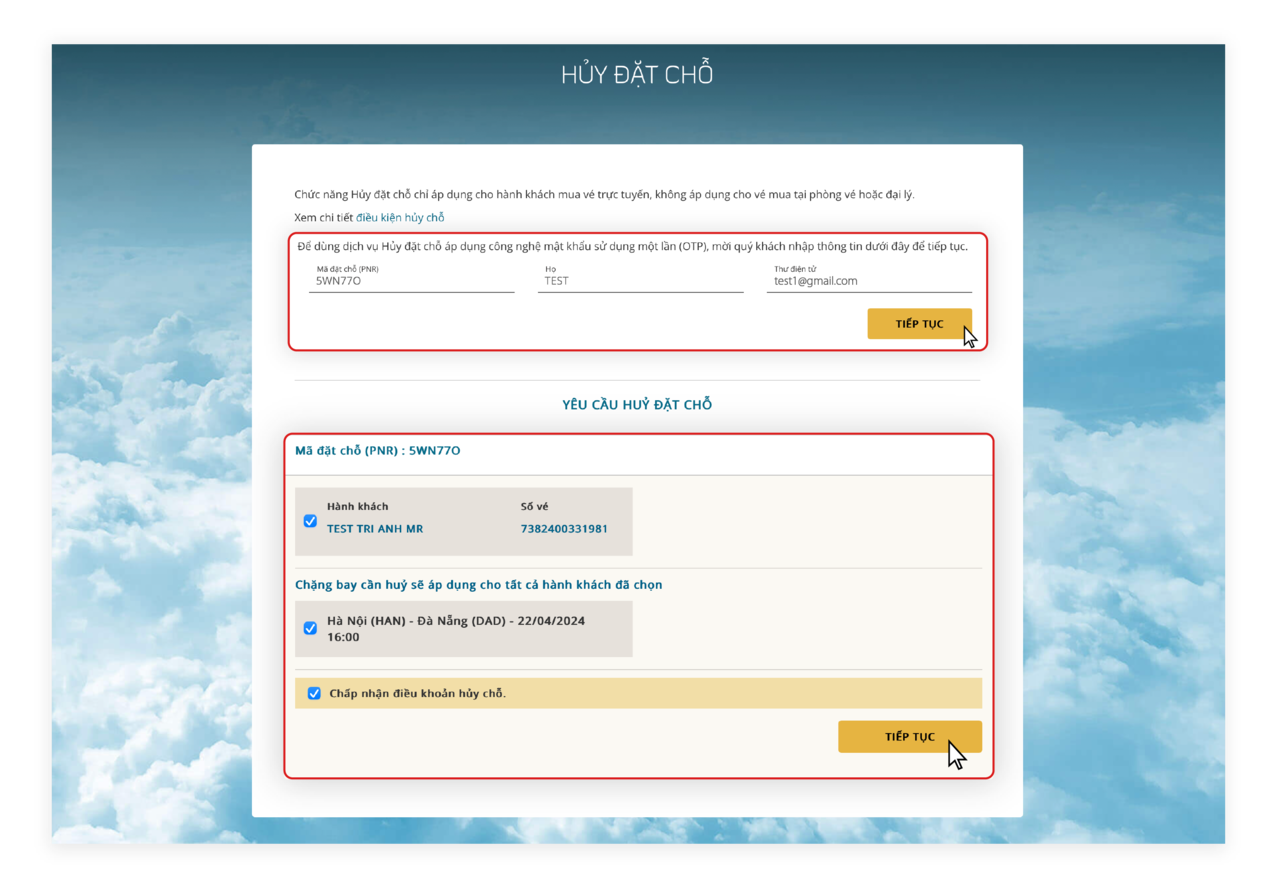Click the YÊU CẦU HUỶ ĐẶT CHỖ heading
The image size is (1276, 888).
(x=637, y=405)
